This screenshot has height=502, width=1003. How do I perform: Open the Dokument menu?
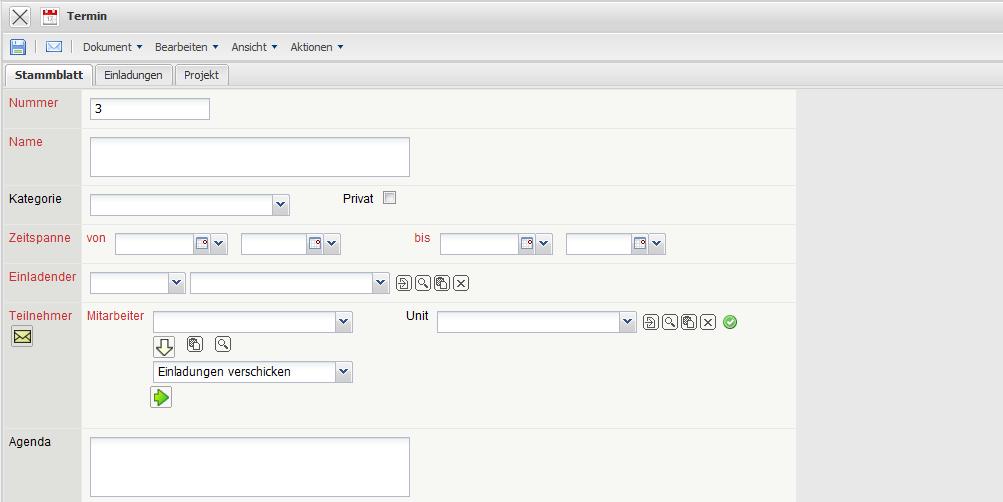[113, 47]
